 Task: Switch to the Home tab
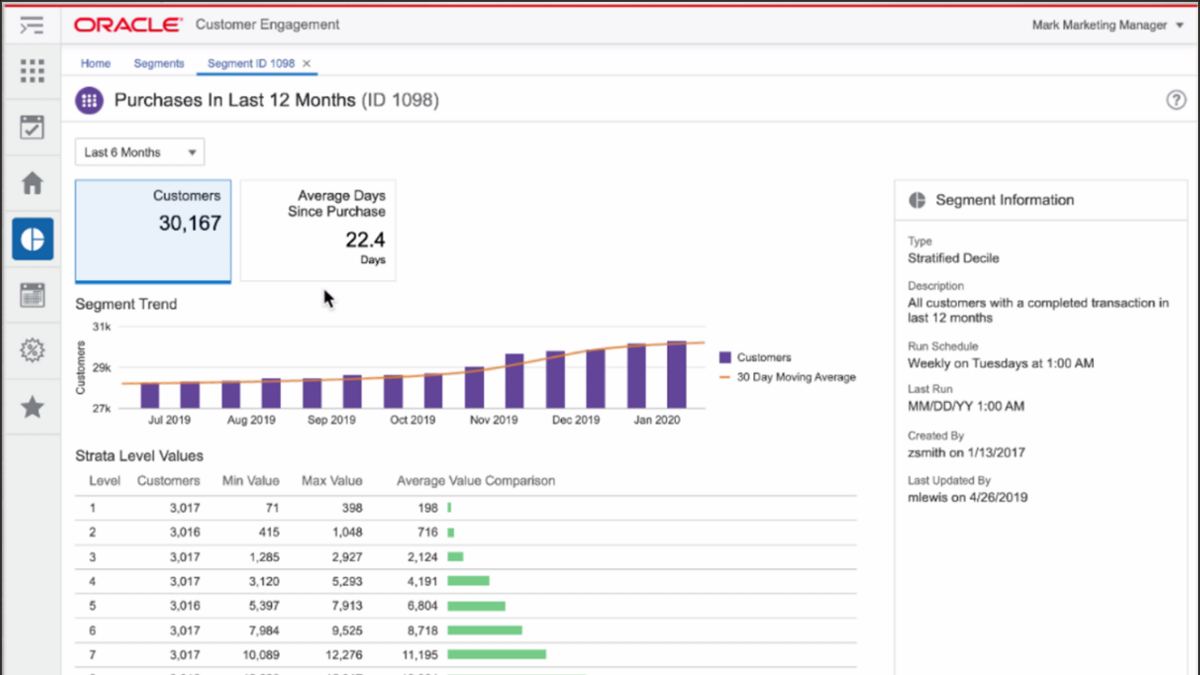coord(96,63)
